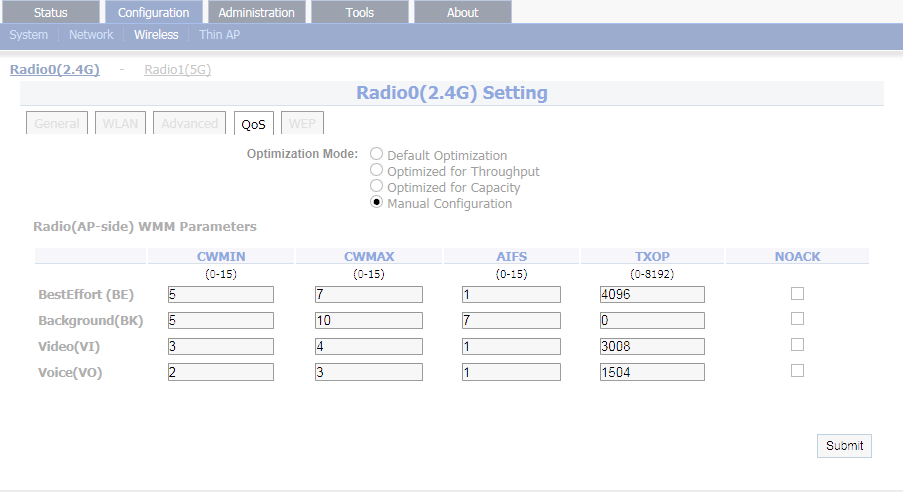Focus the Background(BK) CWMAX field showing 10
The image size is (903, 492).
click(x=369, y=320)
